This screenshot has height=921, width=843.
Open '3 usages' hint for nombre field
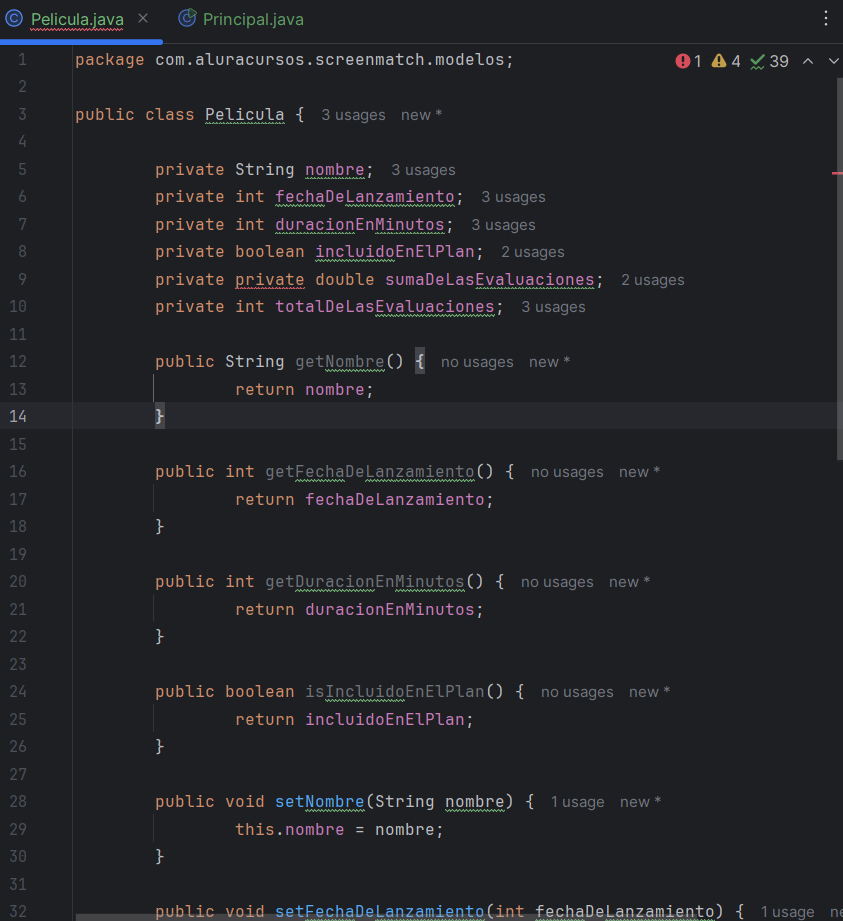point(423,170)
